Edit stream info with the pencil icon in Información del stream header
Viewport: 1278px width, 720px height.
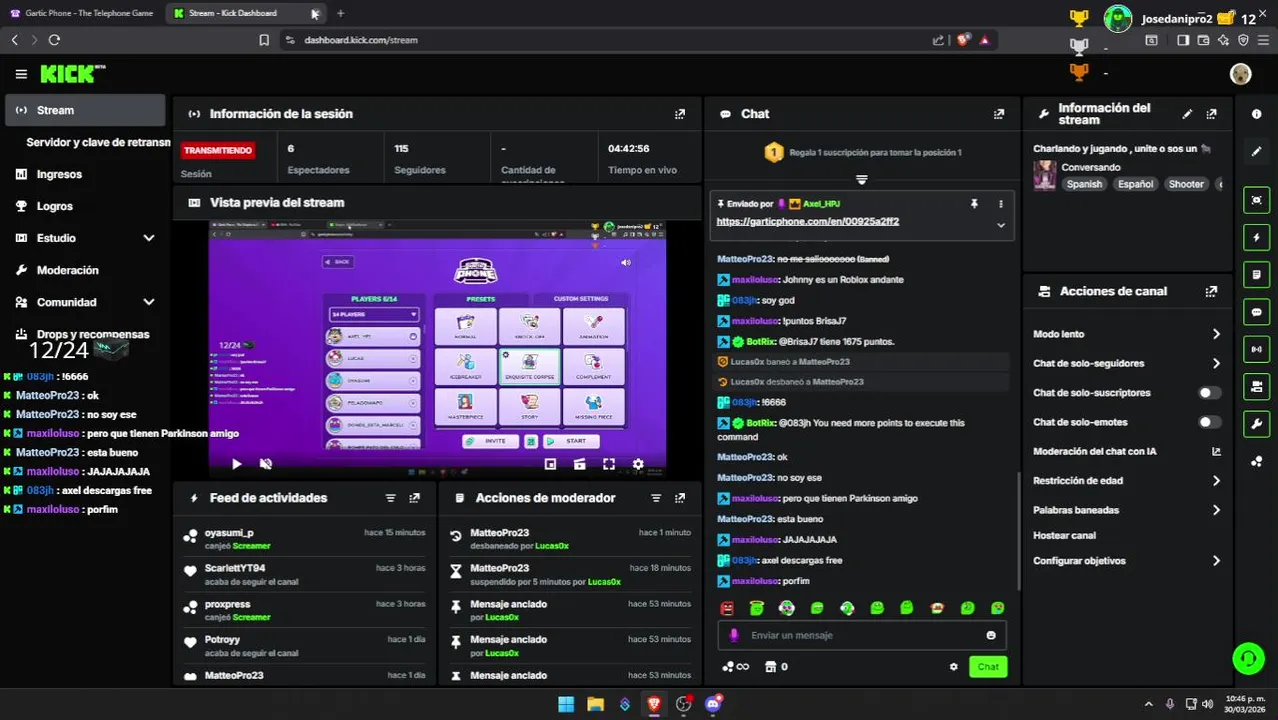1187,114
